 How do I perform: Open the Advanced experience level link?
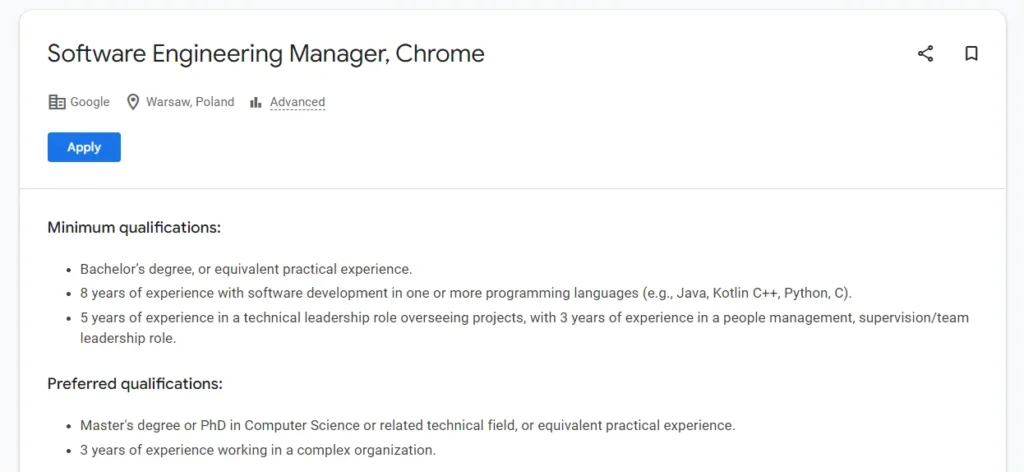[x=297, y=102]
